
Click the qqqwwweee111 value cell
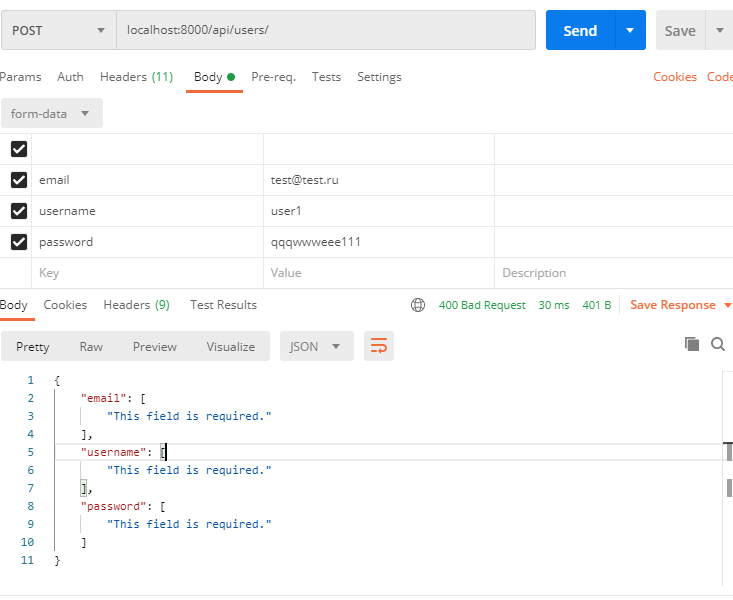coord(379,242)
